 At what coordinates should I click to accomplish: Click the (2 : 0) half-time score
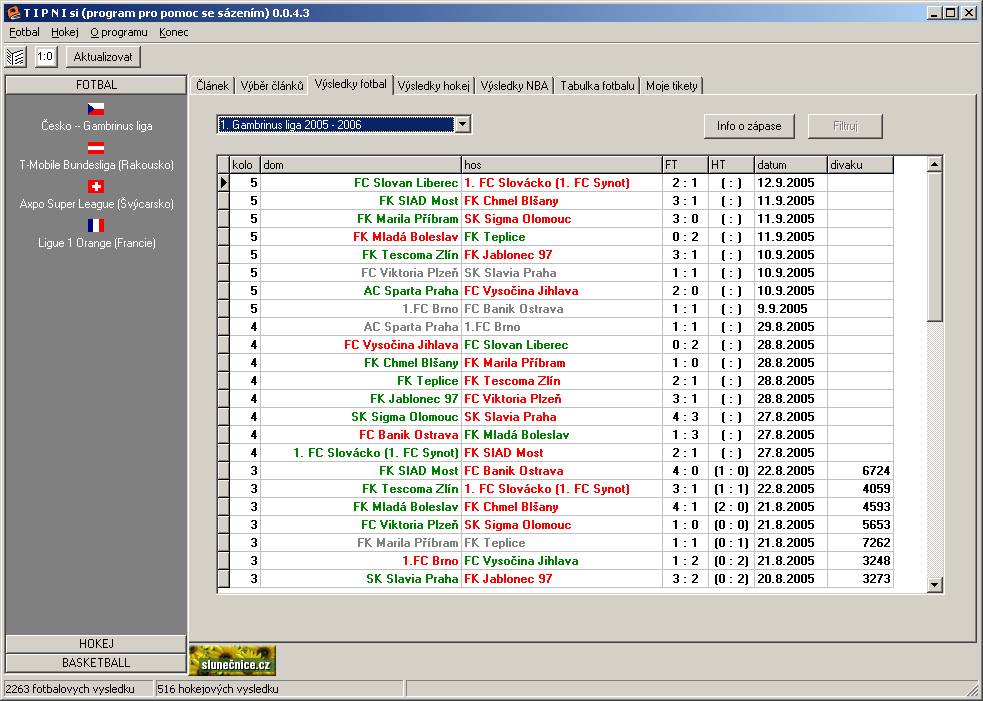(731, 507)
